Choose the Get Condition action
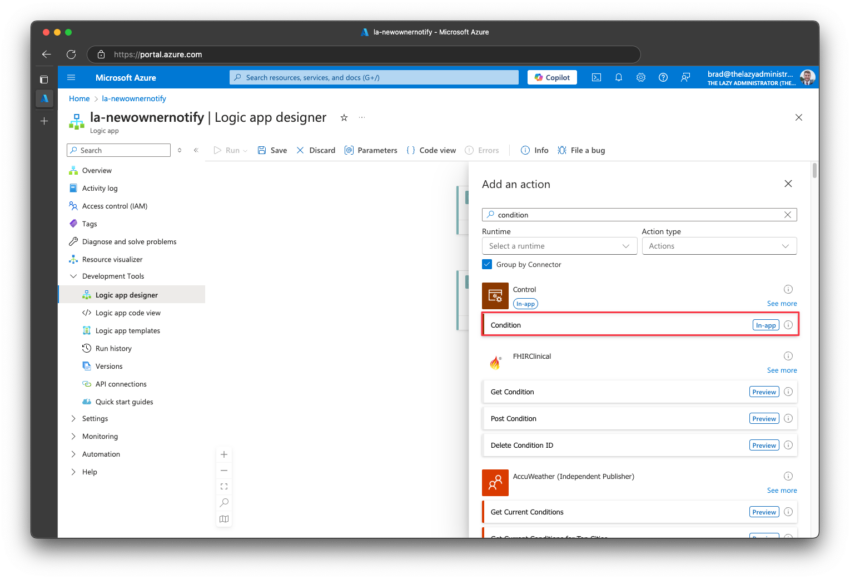850x579 pixels. pyautogui.click(x=640, y=391)
